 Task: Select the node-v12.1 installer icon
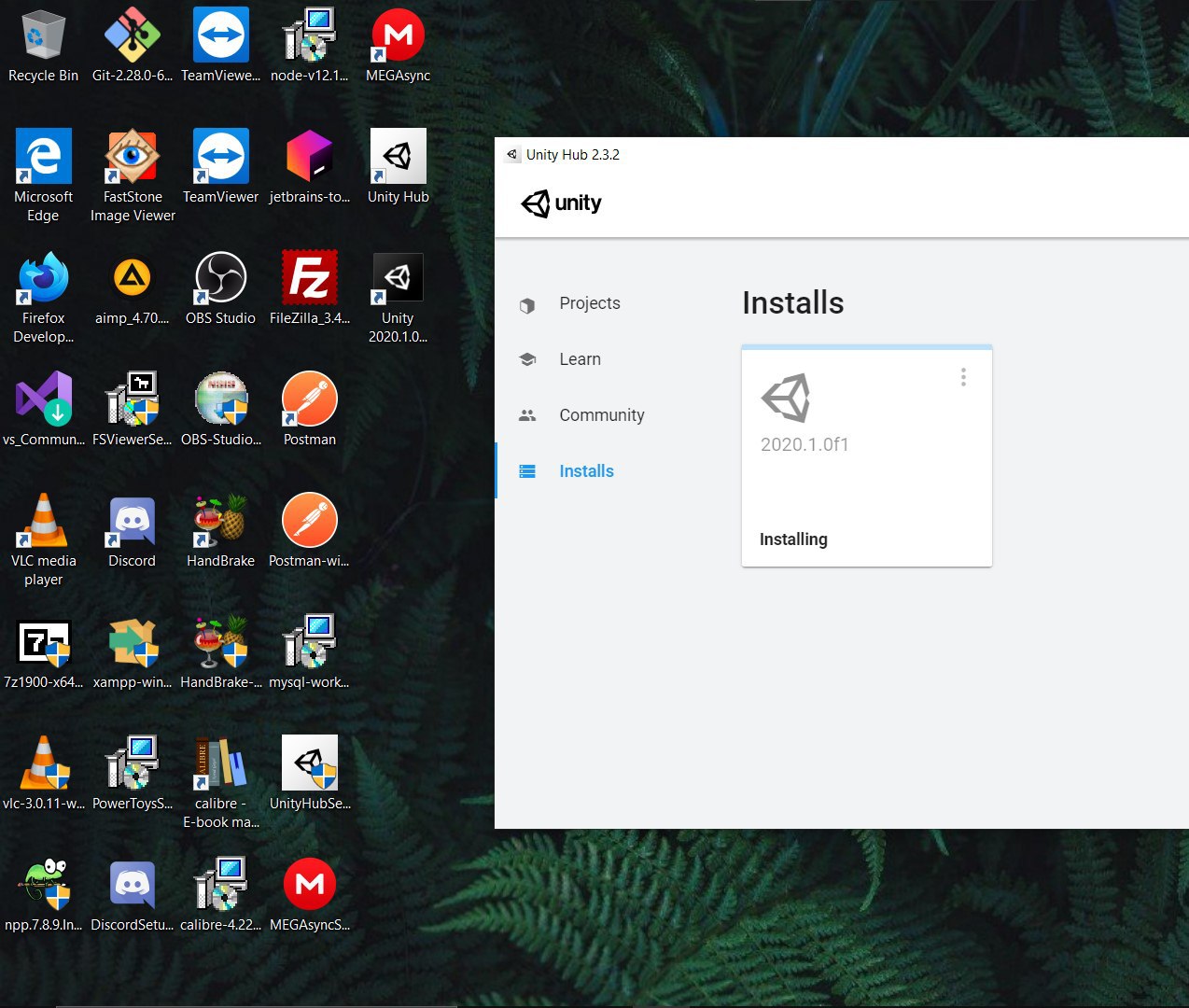[310, 45]
